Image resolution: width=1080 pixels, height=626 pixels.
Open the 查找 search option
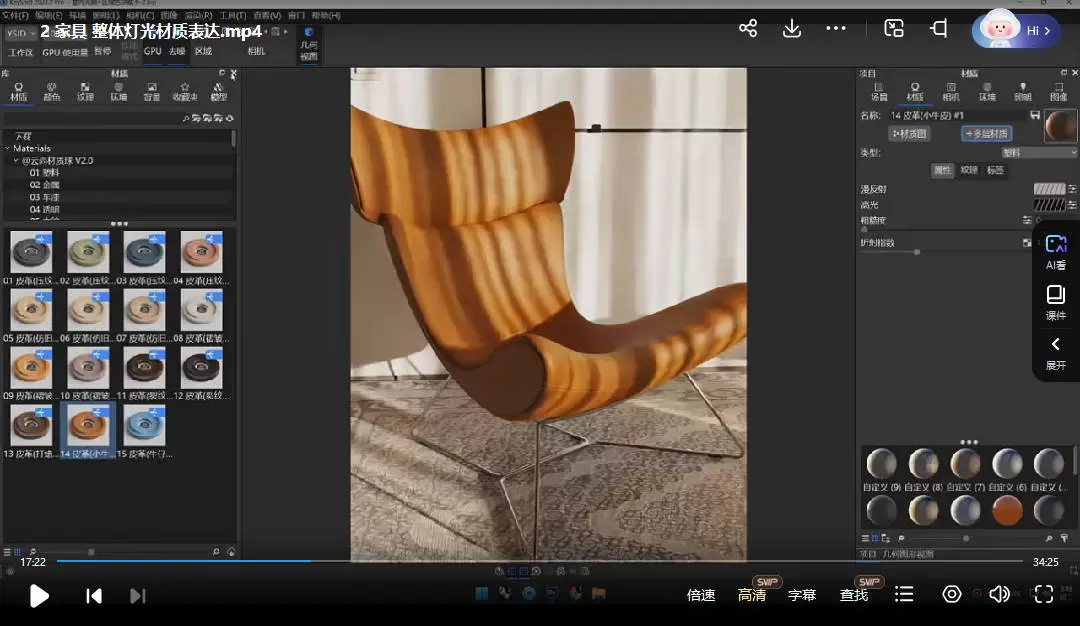coord(853,595)
